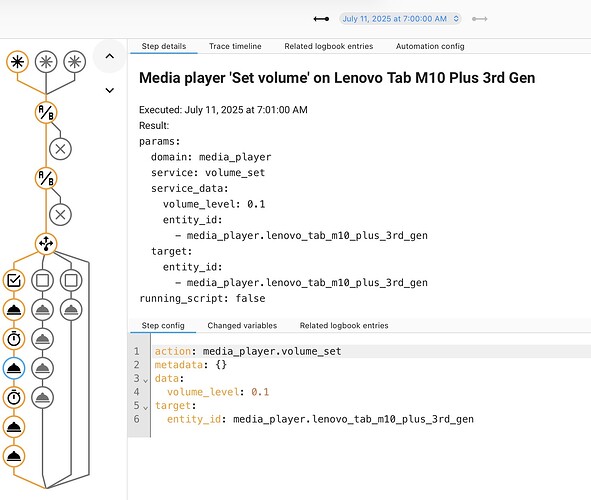Click third unchecked choose option node
This screenshot has height=500, width=591.
coord(71,280)
